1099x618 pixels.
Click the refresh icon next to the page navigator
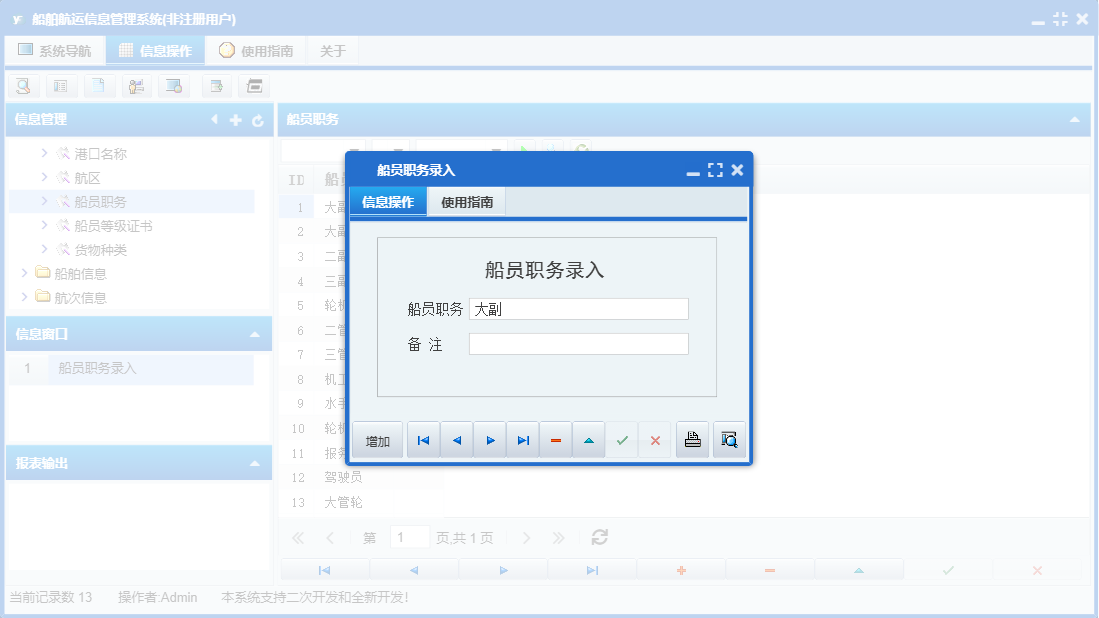click(598, 536)
